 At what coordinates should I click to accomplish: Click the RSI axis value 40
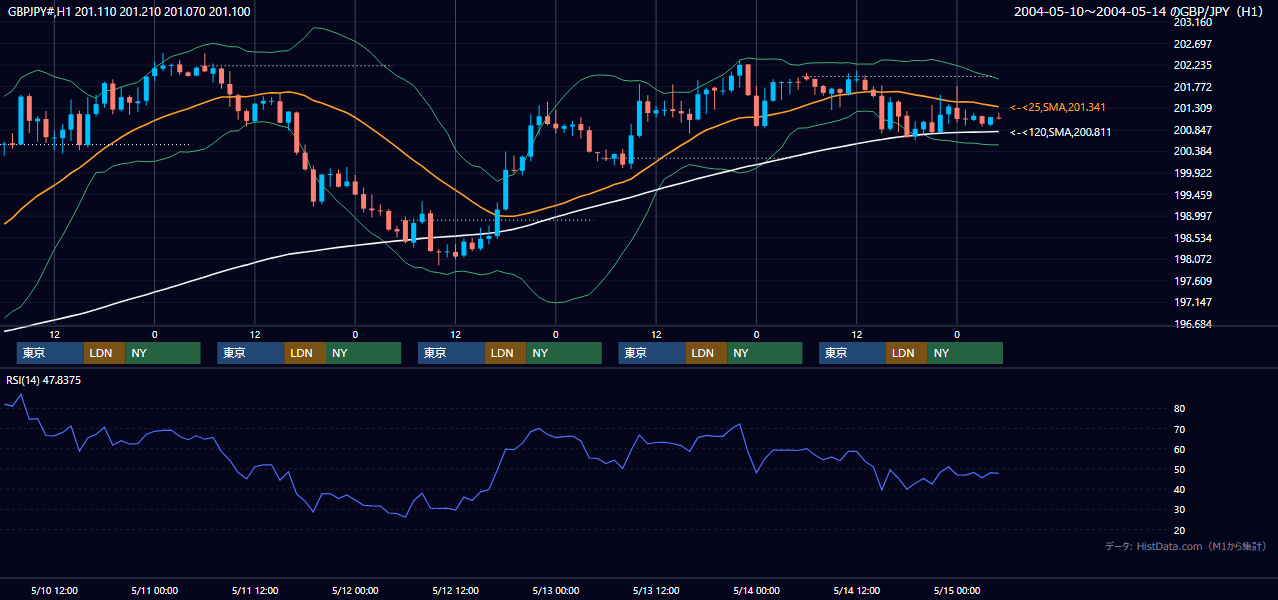(1180, 489)
